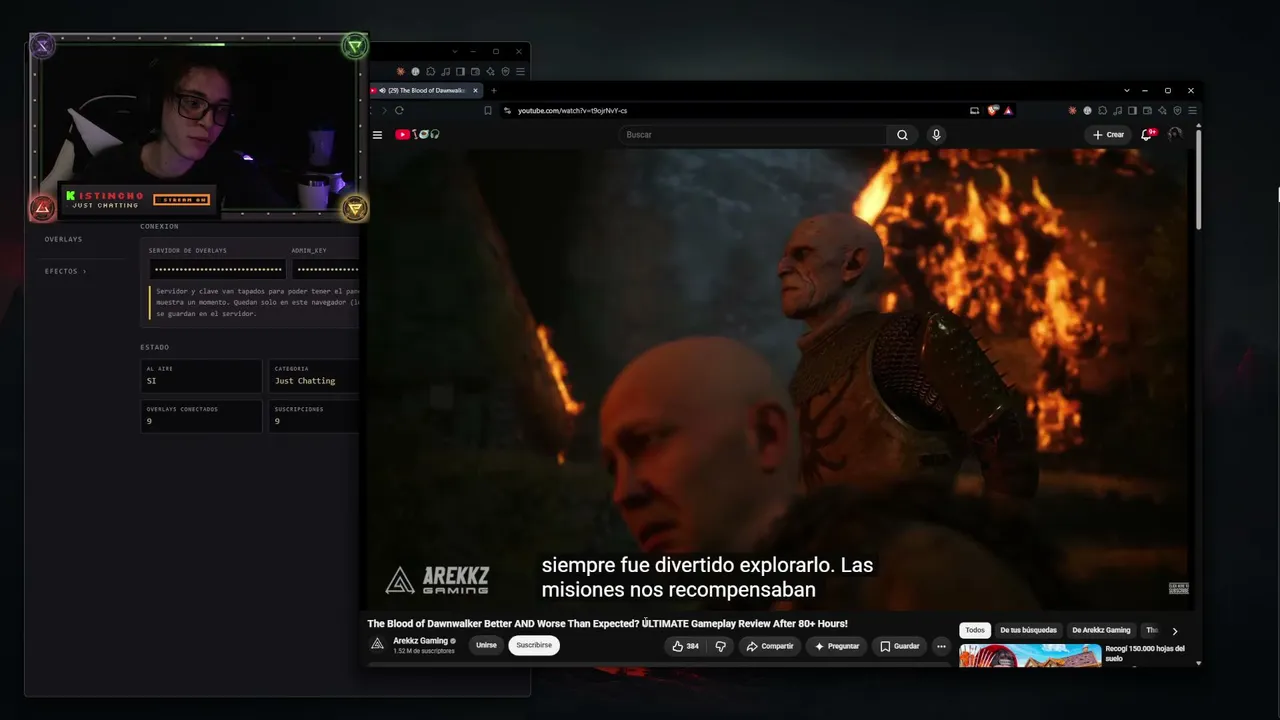Screen dimensions: 1280x720
Task: Go to the YouTube home logo
Action: coord(417,135)
